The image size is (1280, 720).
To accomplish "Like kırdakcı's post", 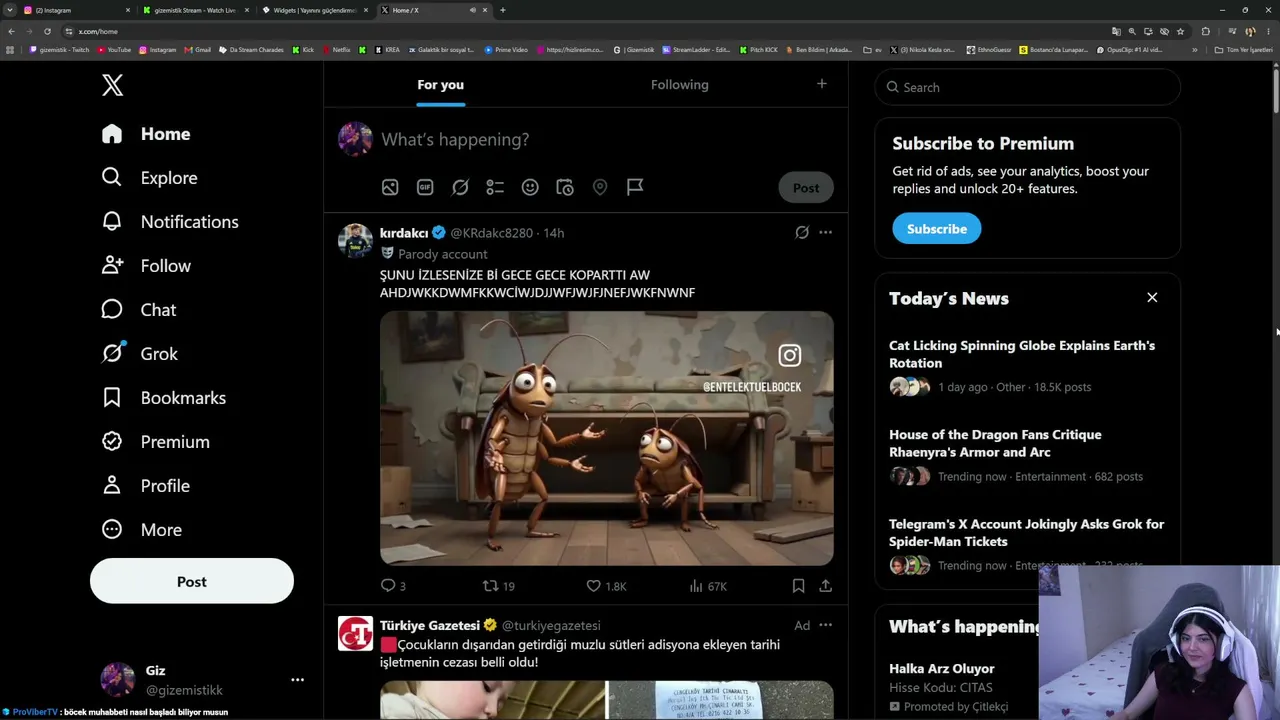I will pyautogui.click(x=606, y=586).
